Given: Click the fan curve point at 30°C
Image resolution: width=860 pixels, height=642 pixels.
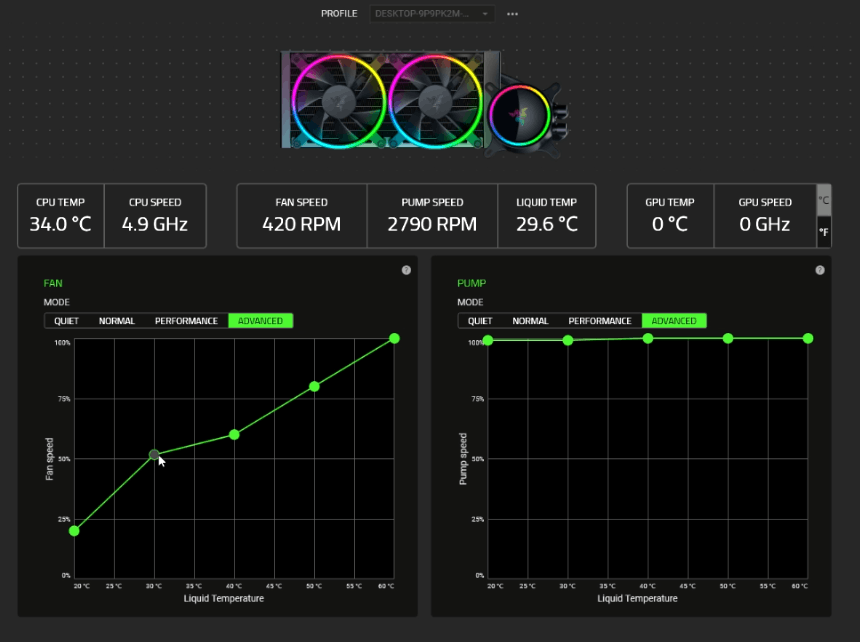Looking at the screenshot, I should pos(155,456).
